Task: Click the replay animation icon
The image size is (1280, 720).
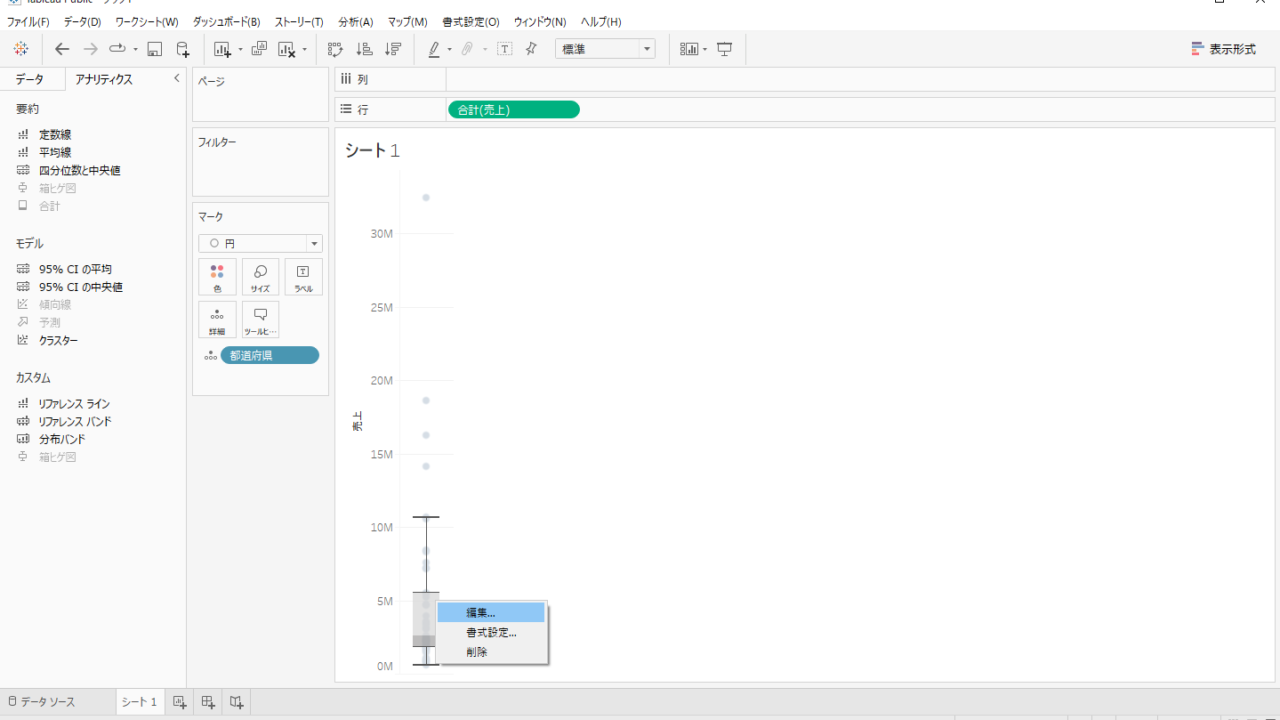Action: (118, 49)
